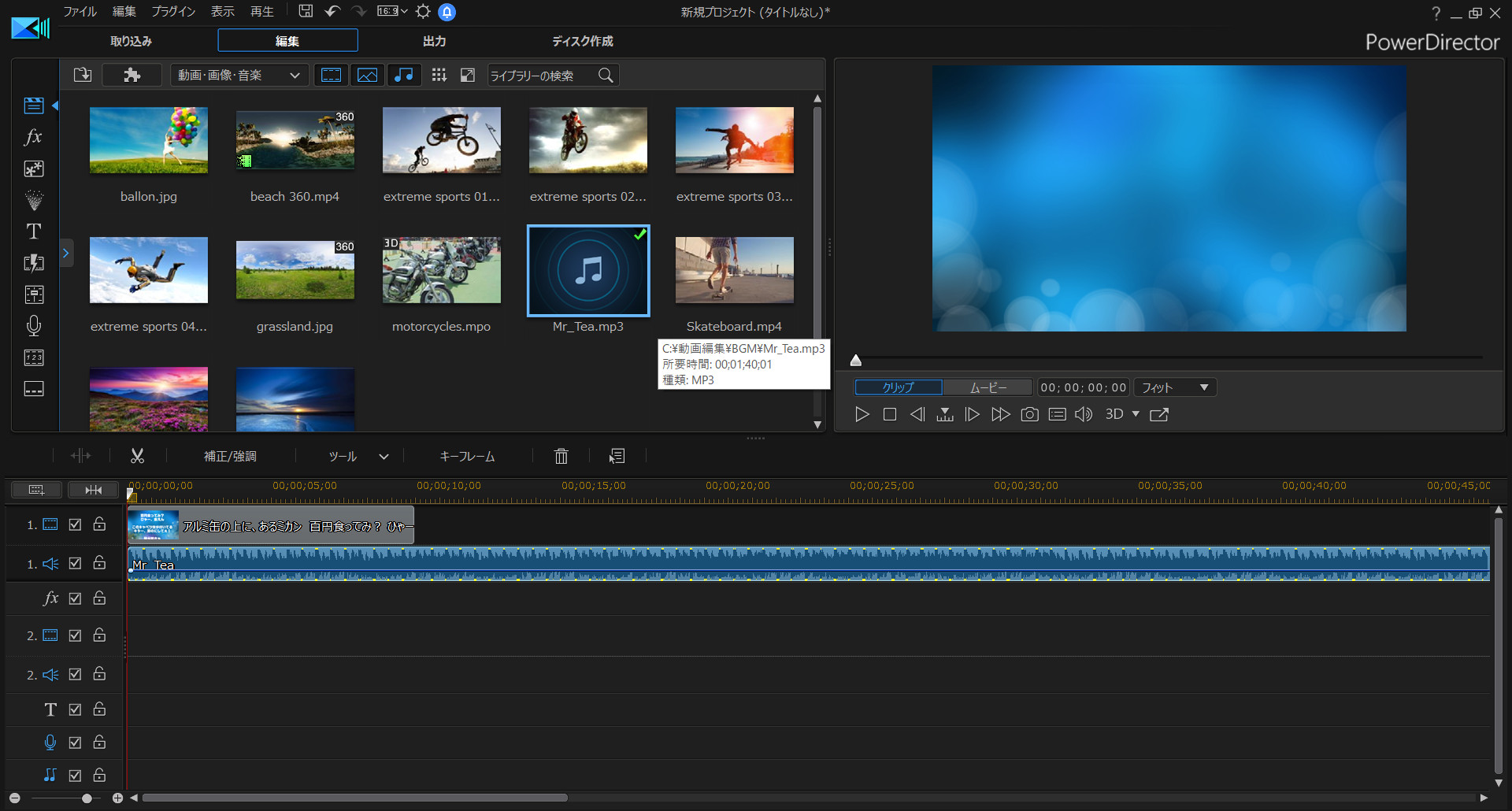
Task: Open the Subtitle Room icon
Action: coord(34,389)
